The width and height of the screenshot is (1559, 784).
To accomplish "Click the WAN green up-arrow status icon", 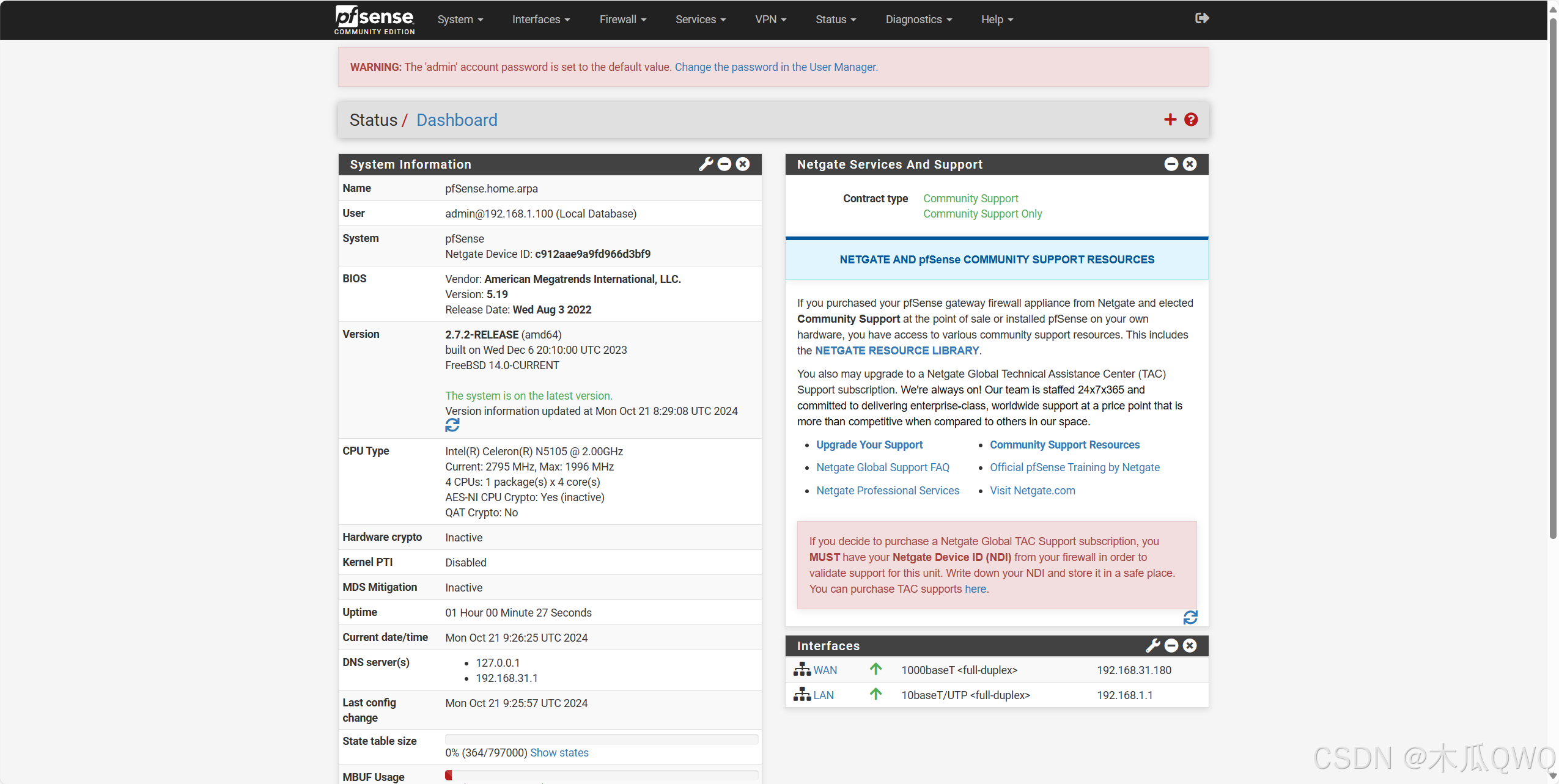I will [x=876, y=669].
